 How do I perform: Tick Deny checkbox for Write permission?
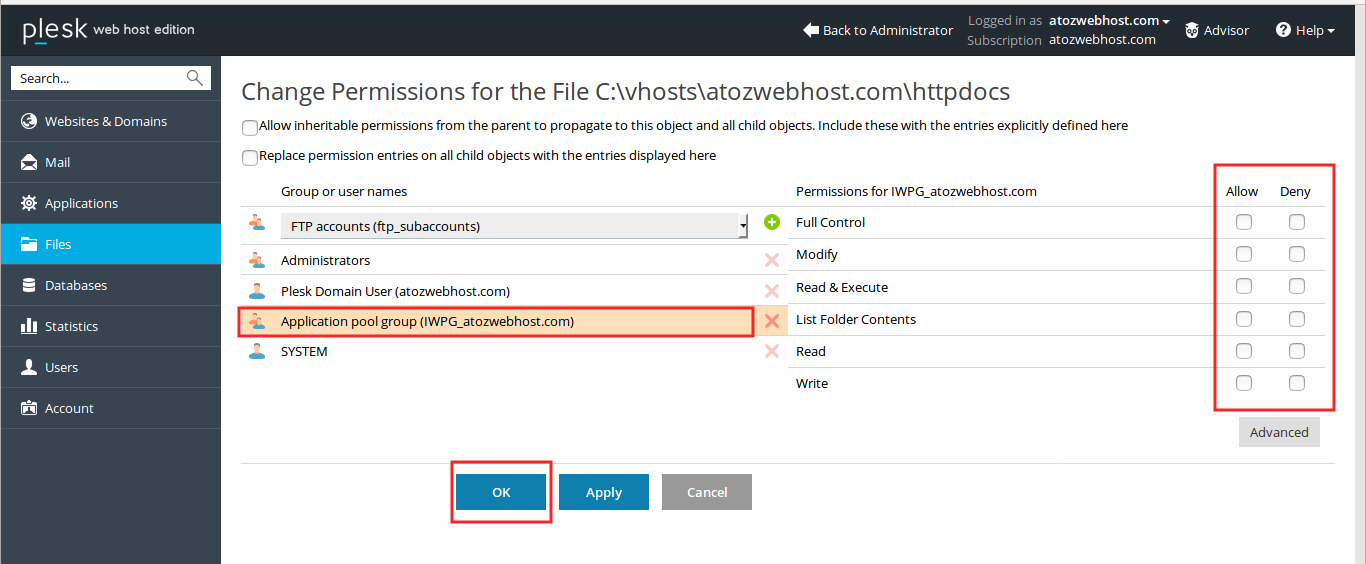(1297, 383)
